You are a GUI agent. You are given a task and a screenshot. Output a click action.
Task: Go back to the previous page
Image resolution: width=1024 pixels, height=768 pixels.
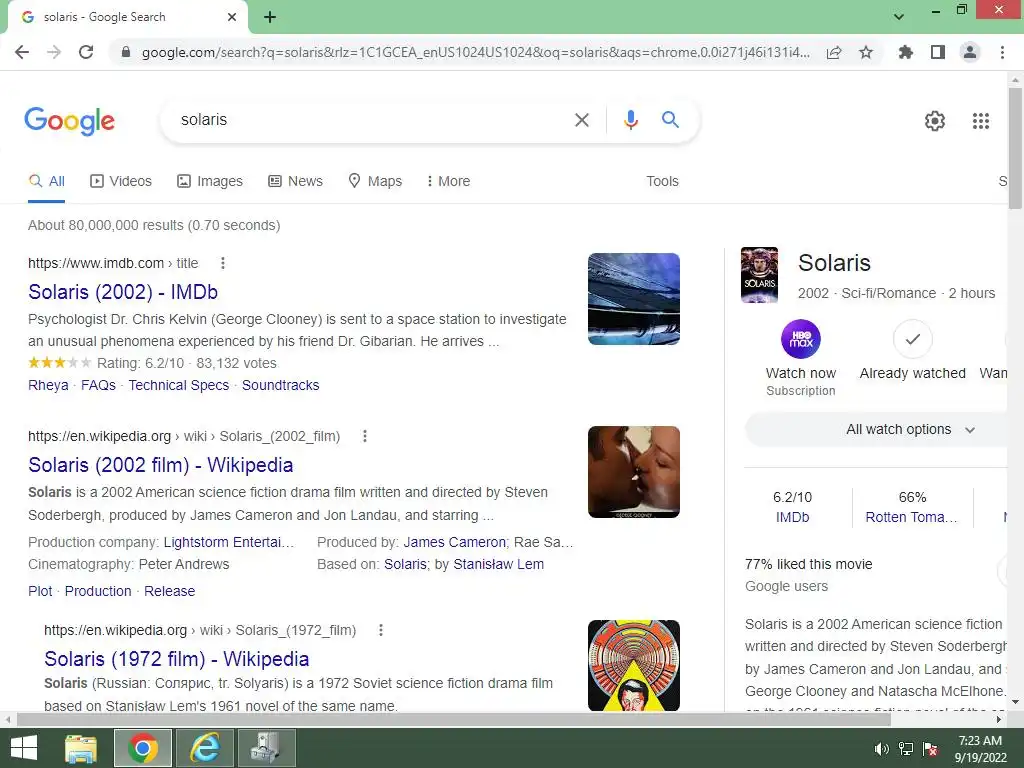coord(22,52)
